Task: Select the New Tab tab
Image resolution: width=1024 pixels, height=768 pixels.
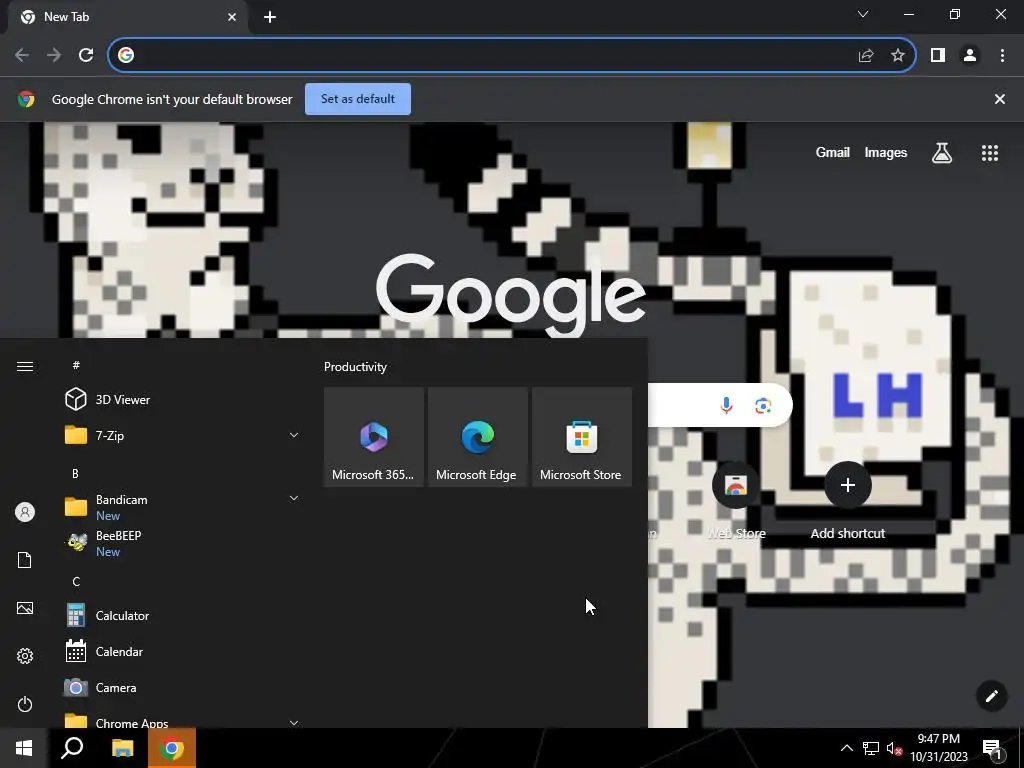Action: [x=127, y=17]
